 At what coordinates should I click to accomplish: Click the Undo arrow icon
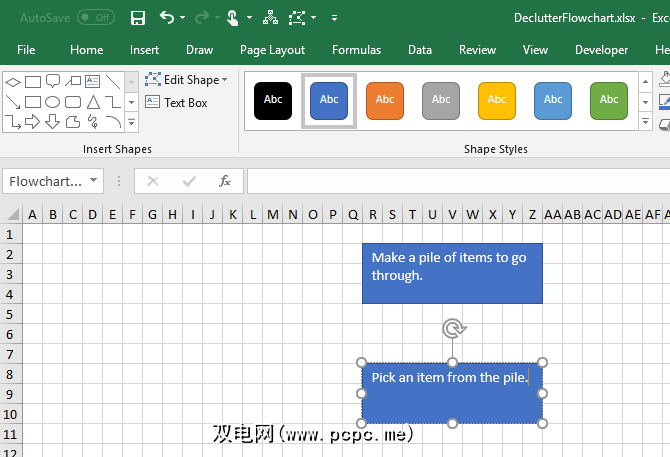point(167,18)
